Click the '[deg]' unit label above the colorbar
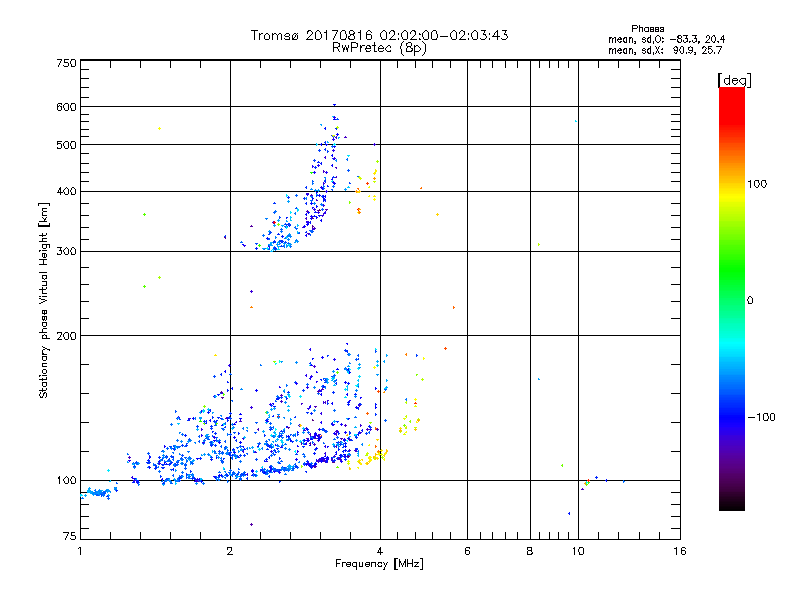This screenshot has width=800, height=600. tap(734, 80)
